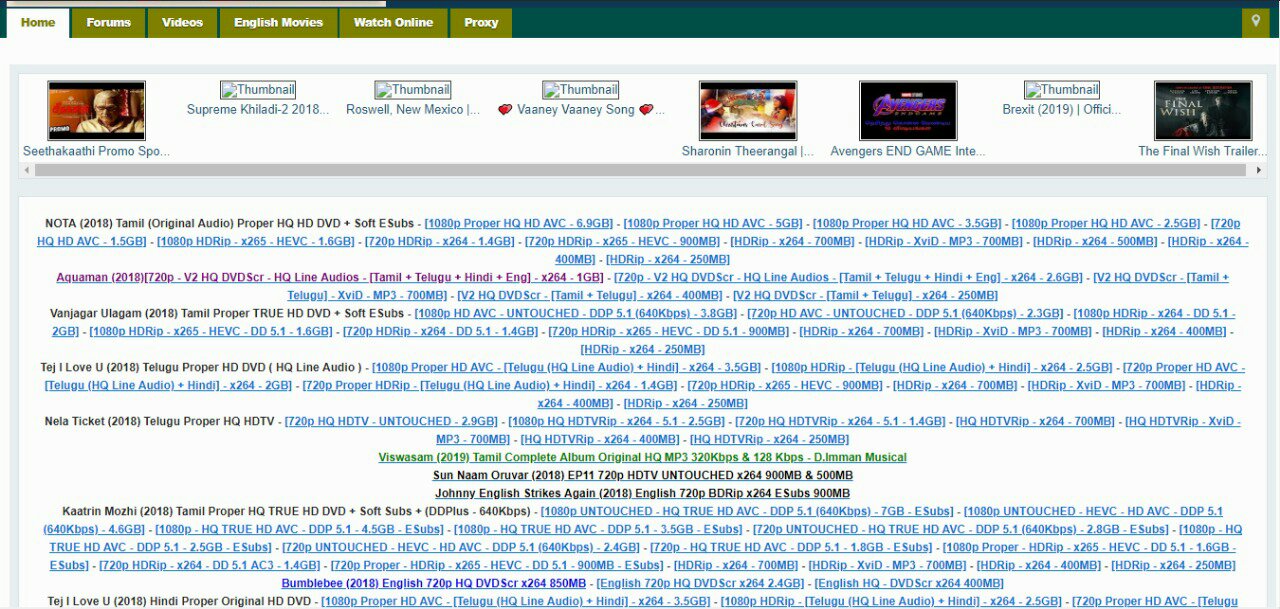Open Nela Ticket HQ HDTVRip x264 250MB link

click(x=769, y=440)
